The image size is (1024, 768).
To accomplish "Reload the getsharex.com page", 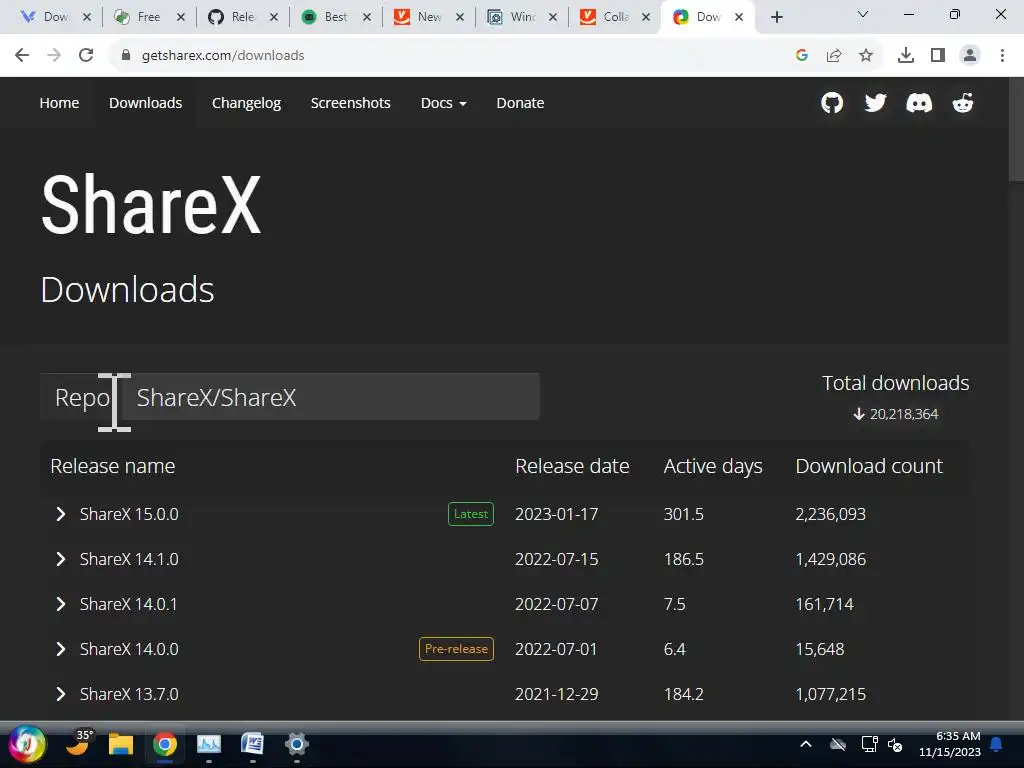I will point(86,55).
